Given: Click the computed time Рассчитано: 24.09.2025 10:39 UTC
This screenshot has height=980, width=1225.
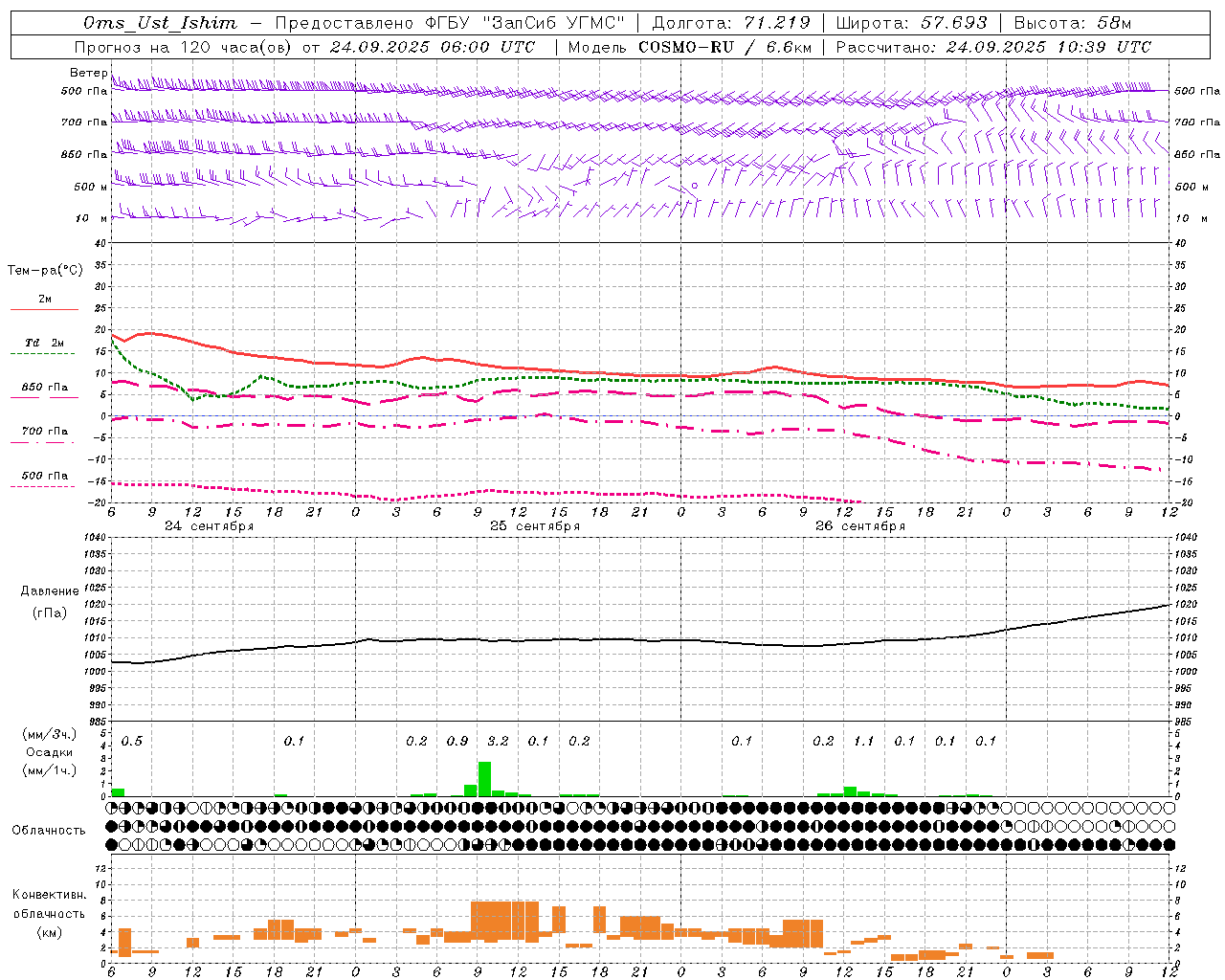Looking at the screenshot, I should coord(993,47).
